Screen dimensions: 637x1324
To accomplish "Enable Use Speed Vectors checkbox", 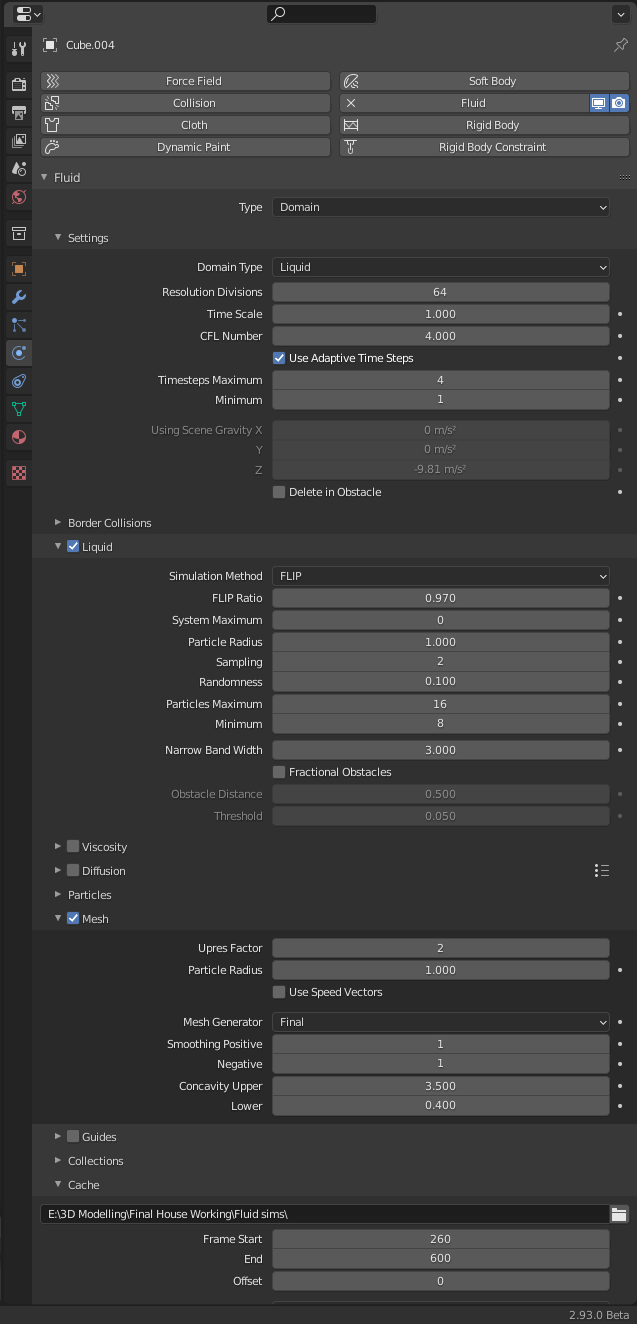I will [x=279, y=992].
